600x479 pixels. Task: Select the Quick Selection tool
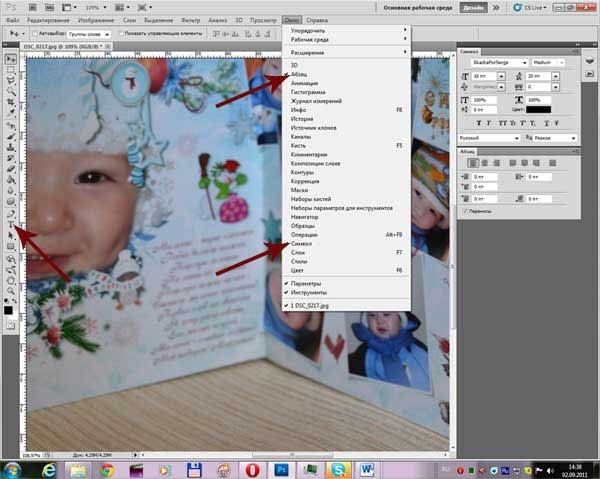10,91
